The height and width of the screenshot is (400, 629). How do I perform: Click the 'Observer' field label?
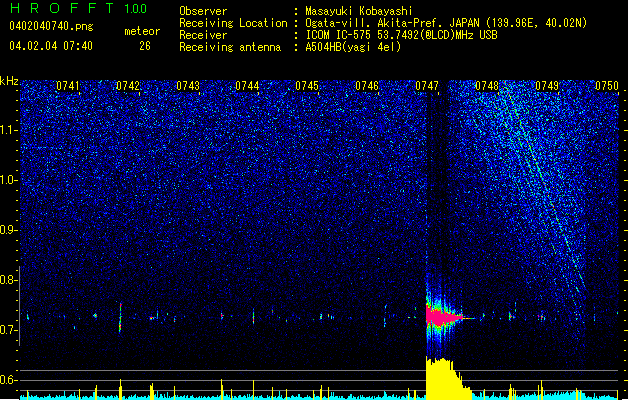(203, 11)
